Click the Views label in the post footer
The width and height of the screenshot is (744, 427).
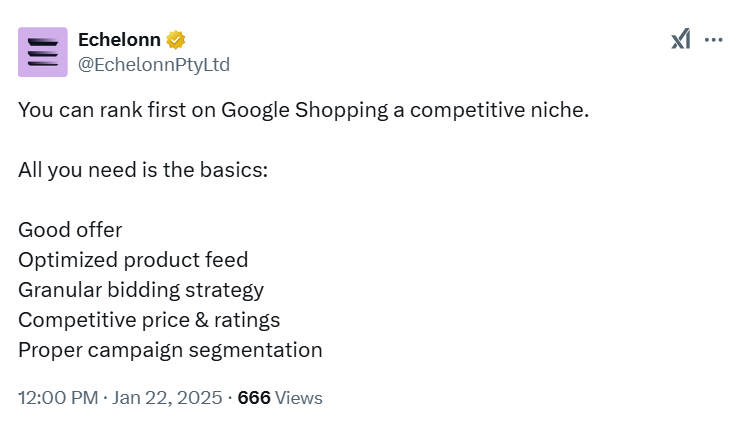299,397
